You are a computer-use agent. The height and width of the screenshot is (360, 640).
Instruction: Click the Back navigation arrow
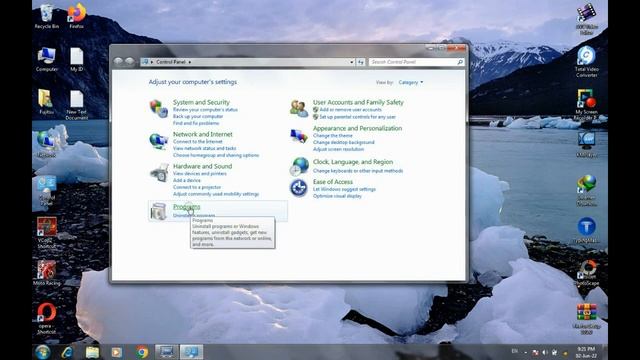(x=118, y=62)
